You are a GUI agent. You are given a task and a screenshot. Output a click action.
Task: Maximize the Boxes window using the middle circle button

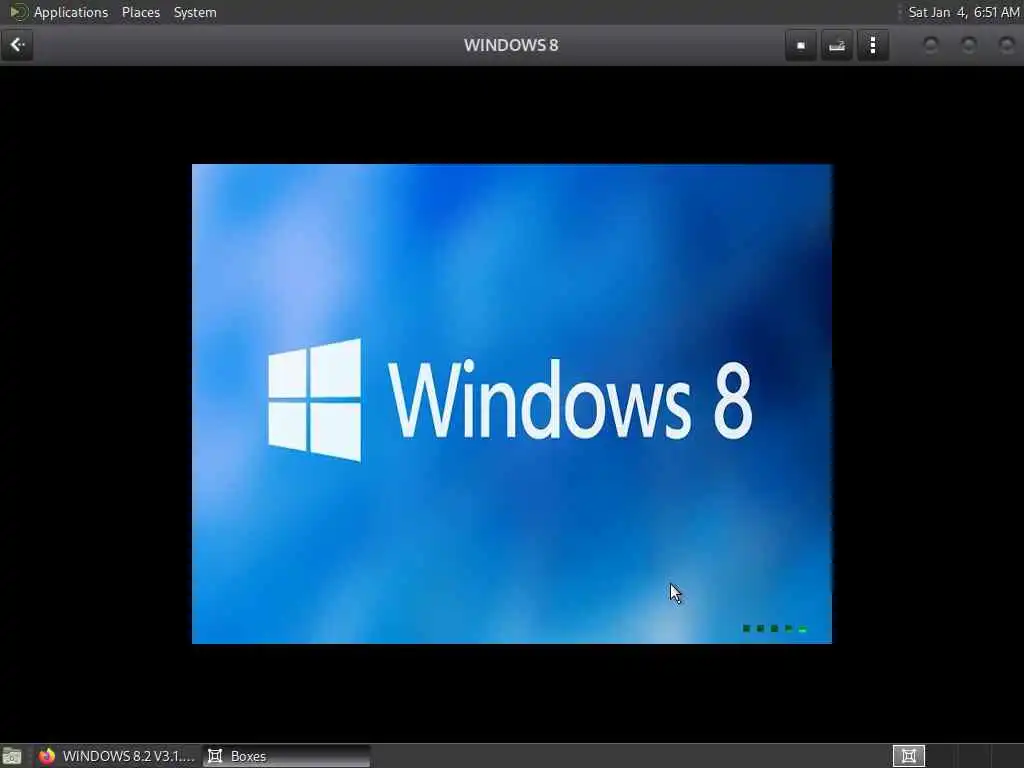coord(968,45)
